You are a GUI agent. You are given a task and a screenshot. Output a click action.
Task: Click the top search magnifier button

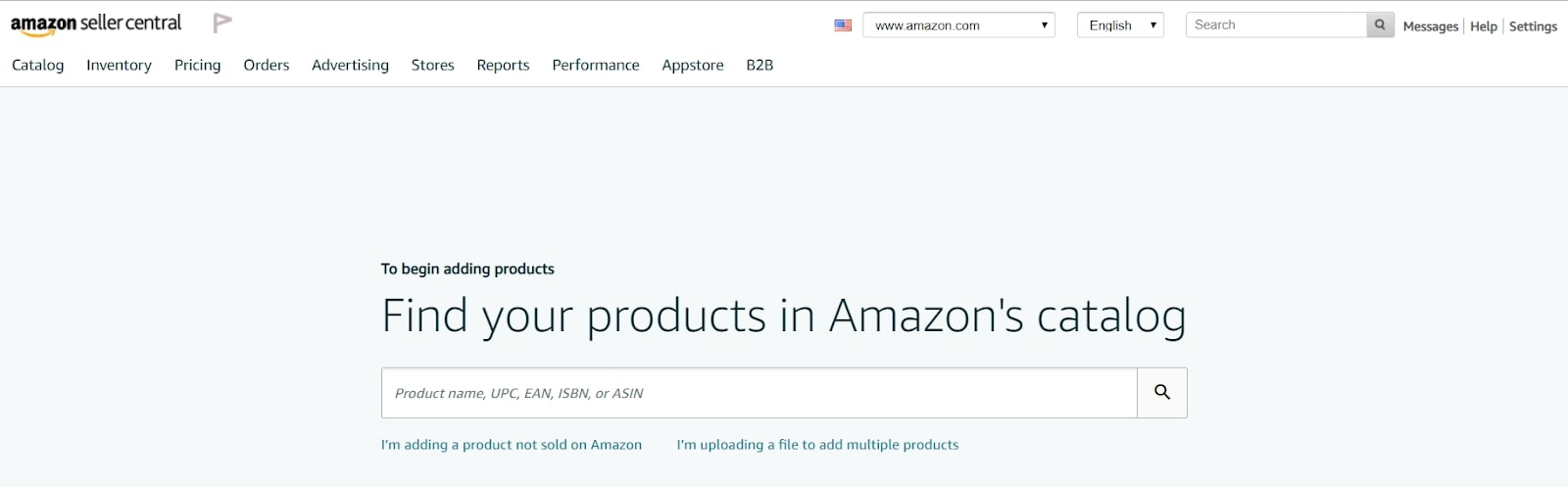pyautogui.click(x=1380, y=25)
